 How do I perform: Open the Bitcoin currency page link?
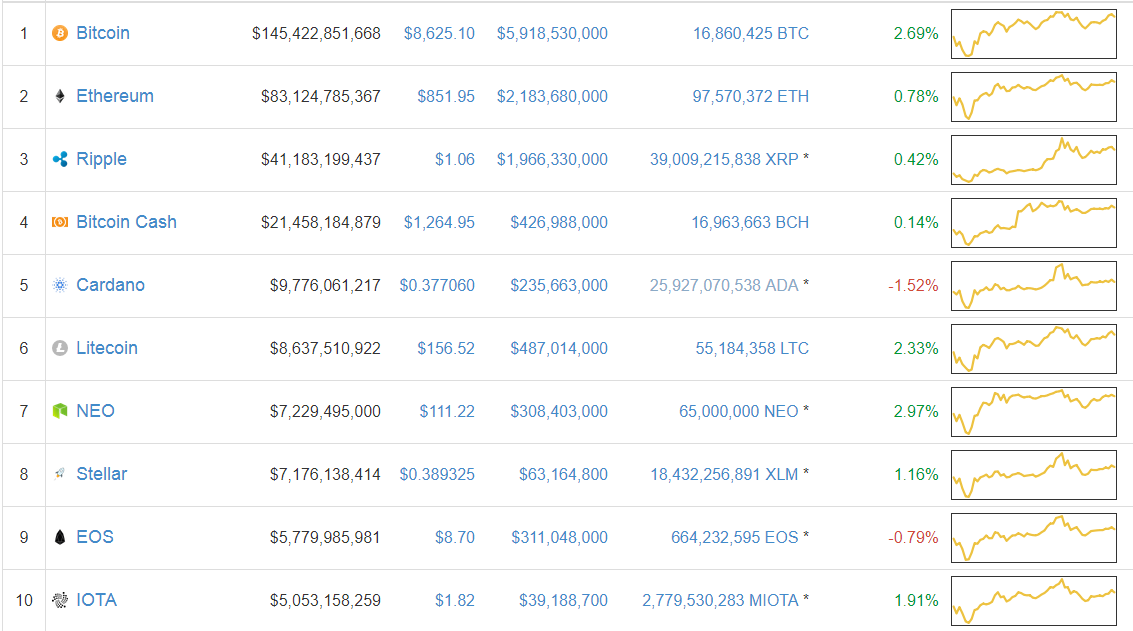[x=103, y=33]
